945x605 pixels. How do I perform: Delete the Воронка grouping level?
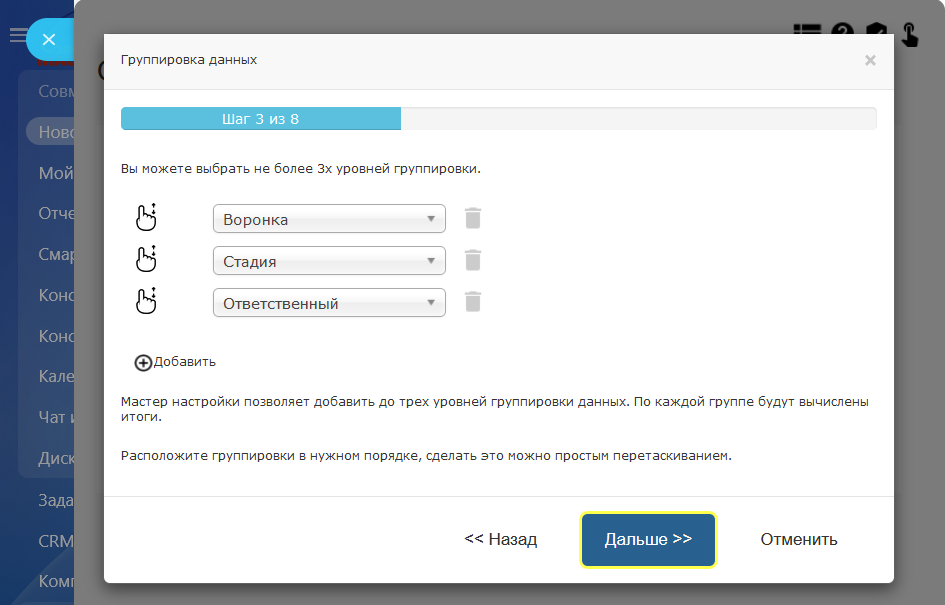(473, 218)
